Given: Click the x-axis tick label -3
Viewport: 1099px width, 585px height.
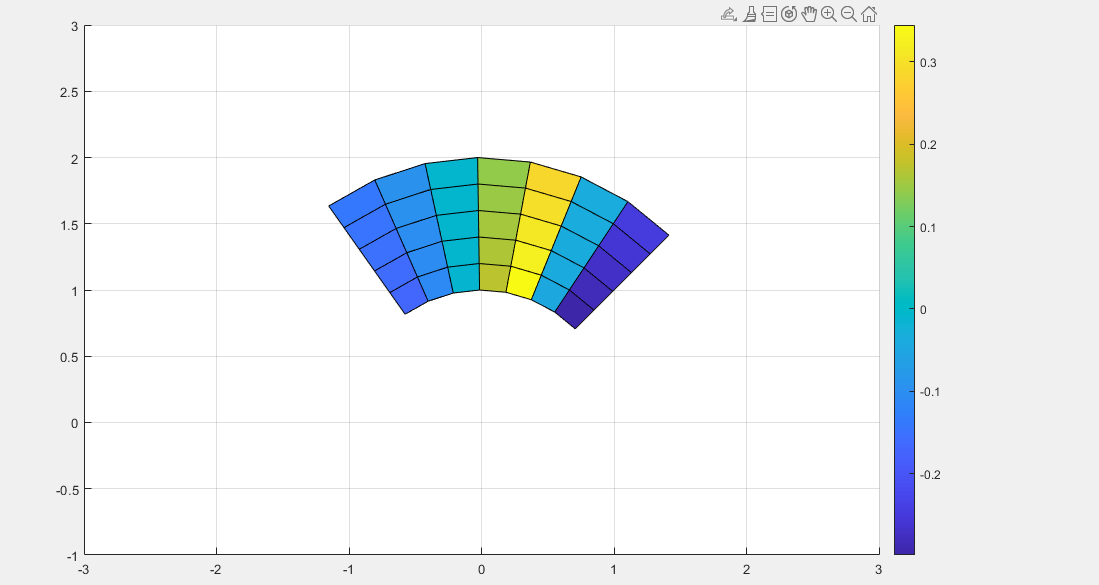Looking at the screenshot, I should click(x=84, y=570).
